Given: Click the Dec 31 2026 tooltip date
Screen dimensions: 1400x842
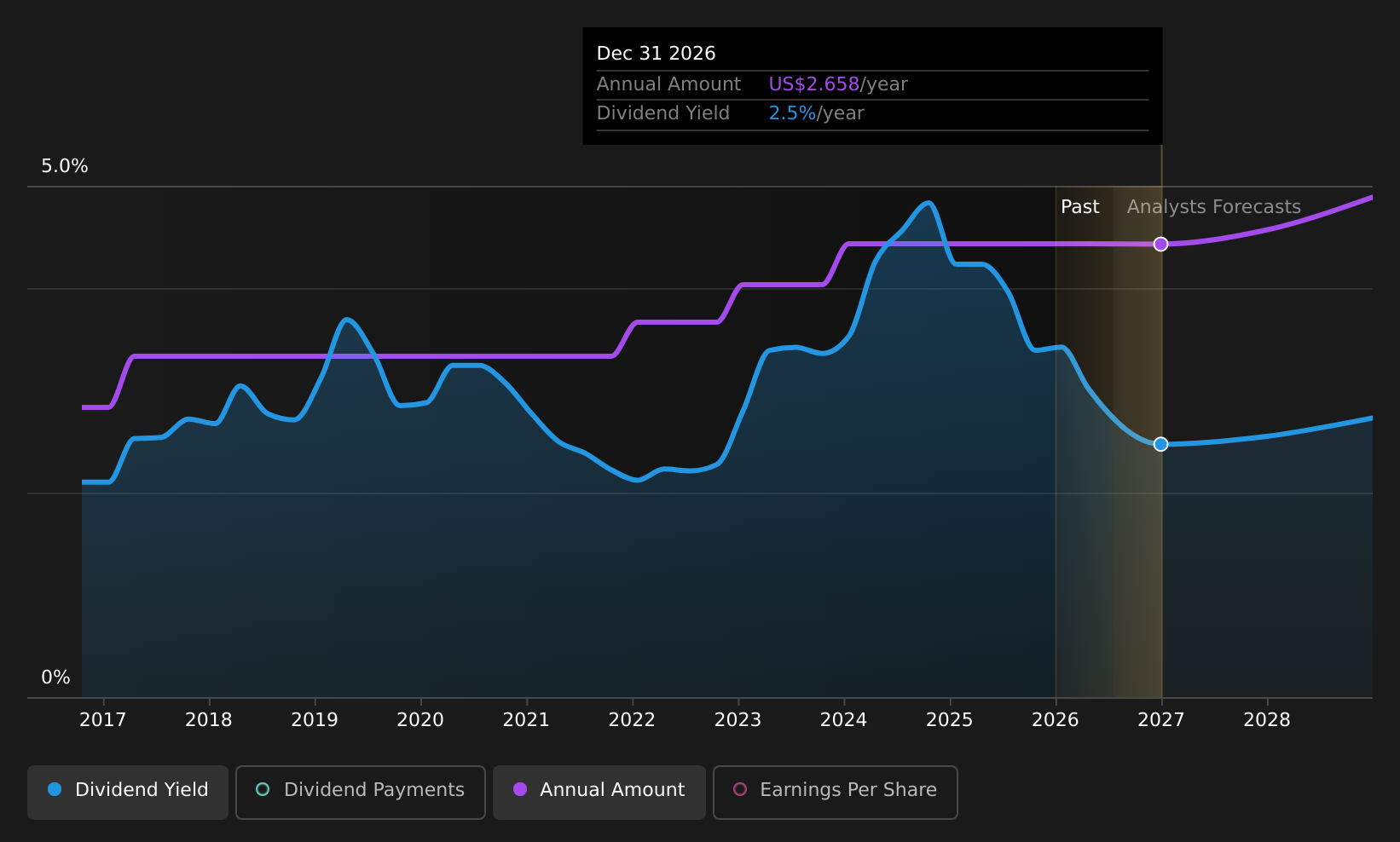Looking at the screenshot, I should pyautogui.click(x=657, y=54).
